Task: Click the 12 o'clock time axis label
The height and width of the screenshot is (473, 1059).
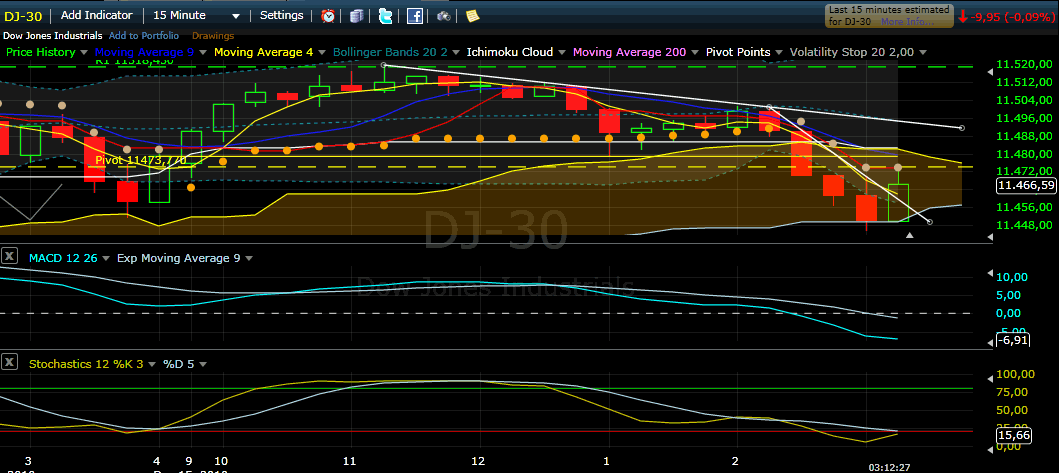Action: coord(478,461)
